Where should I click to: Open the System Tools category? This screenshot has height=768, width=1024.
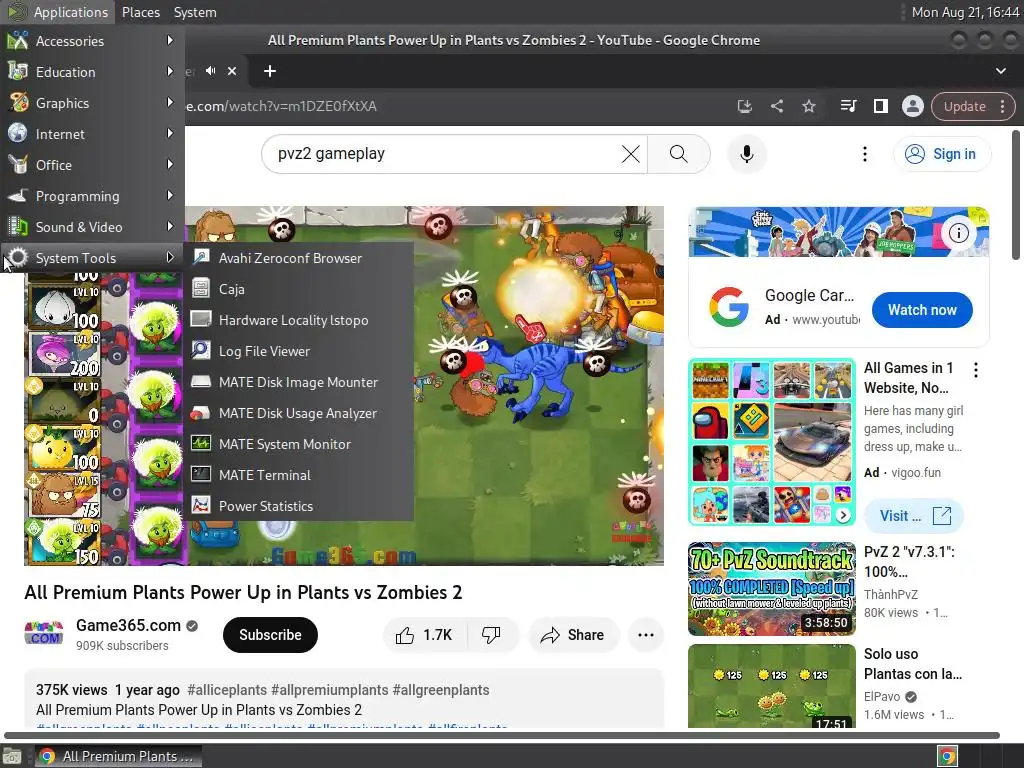pos(92,258)
